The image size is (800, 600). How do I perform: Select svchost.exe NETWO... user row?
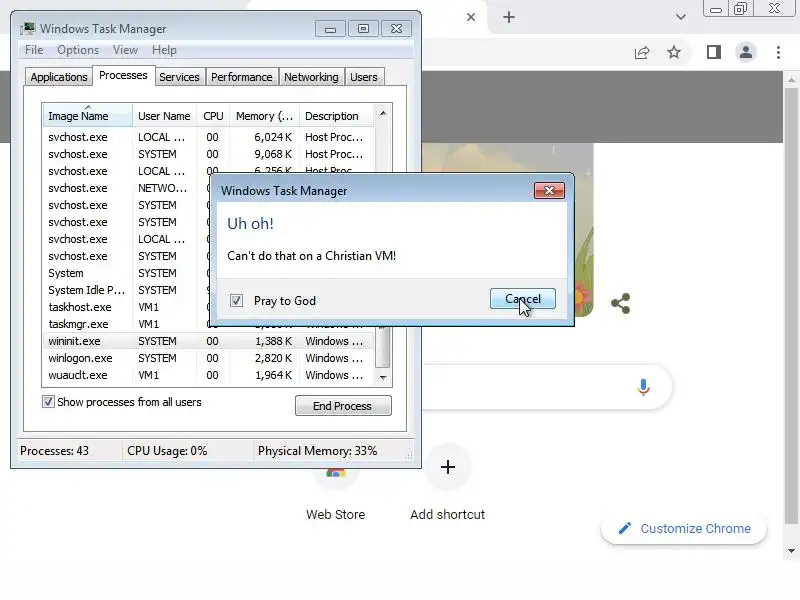pyautogui.click(x=127, y=188)
